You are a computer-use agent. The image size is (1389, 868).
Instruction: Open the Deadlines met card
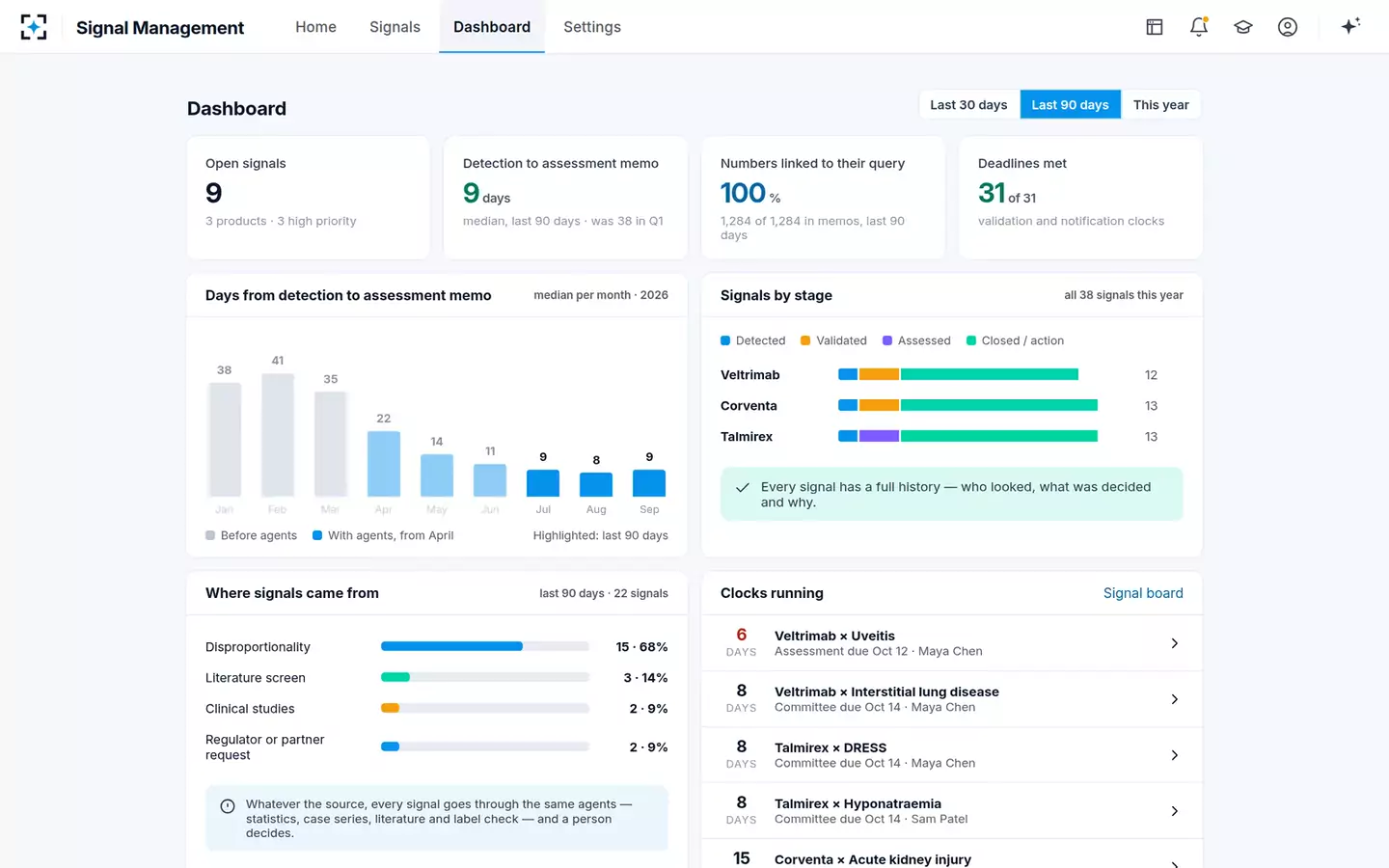tap(1080, 198)
